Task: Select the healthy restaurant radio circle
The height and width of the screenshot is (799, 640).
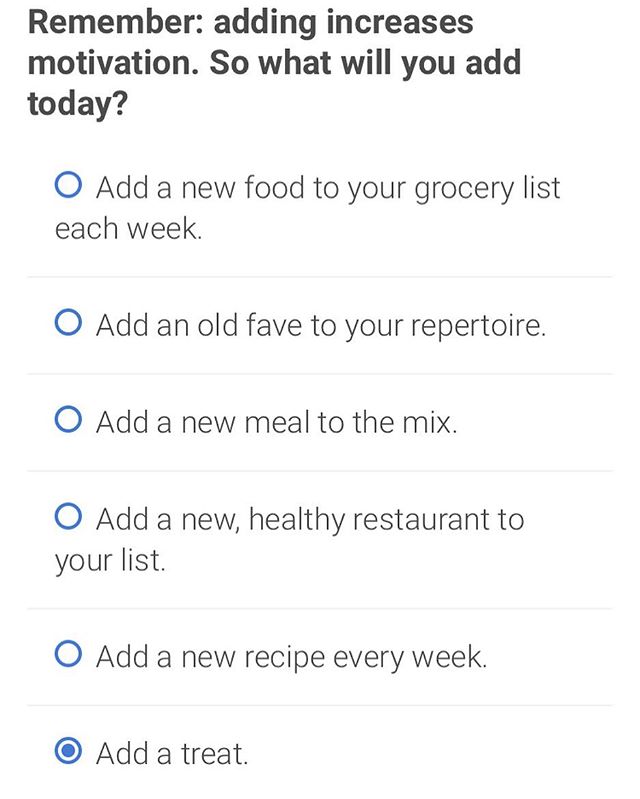Action: (x=68, y=516)
